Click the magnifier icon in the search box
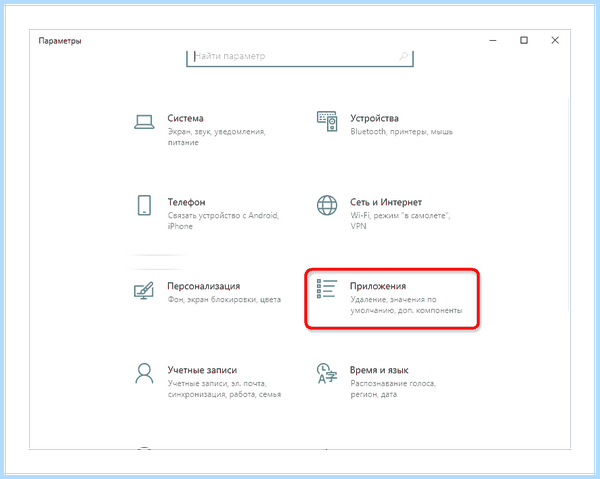This screenshot has width=600, height=479. tap(403, 56)
